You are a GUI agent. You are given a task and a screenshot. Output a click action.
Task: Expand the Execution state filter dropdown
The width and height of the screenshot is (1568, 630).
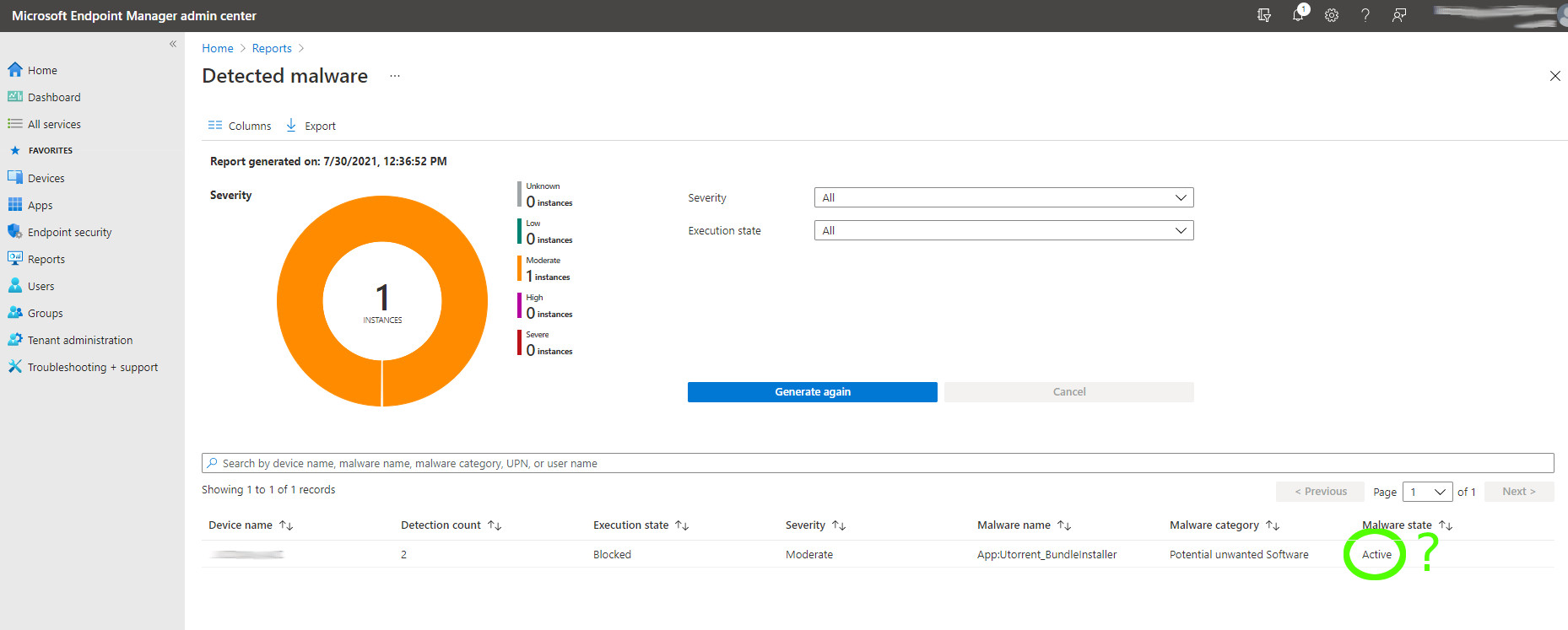point(1003,230)
